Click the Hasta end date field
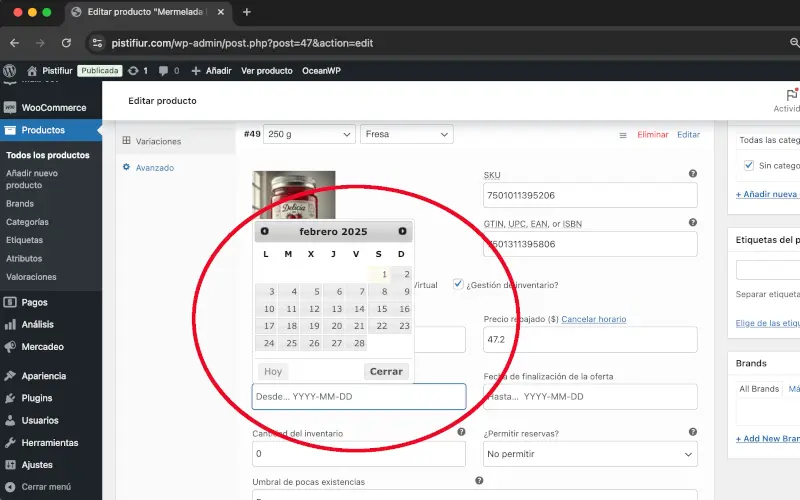Viewport: 800px width, 500px height. (x=590, y=396)
